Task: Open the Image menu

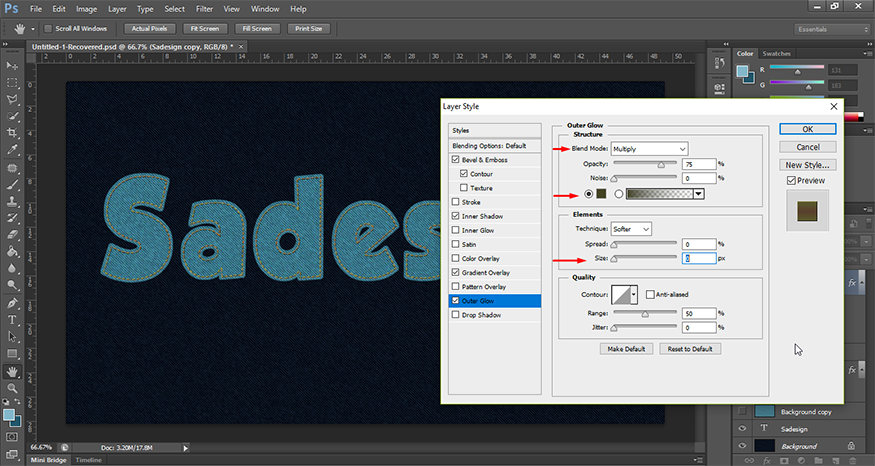Action: tap(86, 9)
